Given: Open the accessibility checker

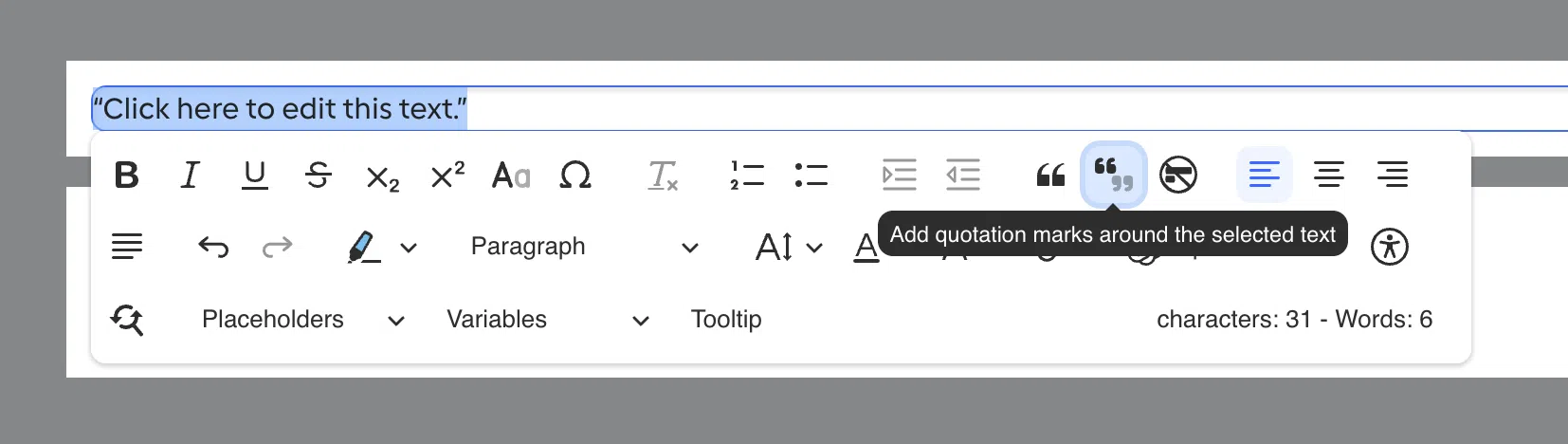Looking at the screenshot, I should [x=1389, y=247].
